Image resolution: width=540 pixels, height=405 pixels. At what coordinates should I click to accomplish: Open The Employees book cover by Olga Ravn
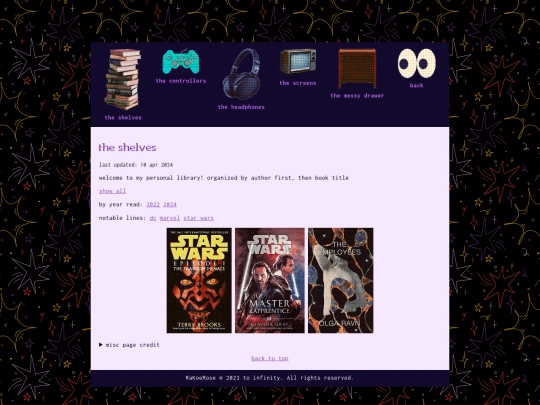341,280
